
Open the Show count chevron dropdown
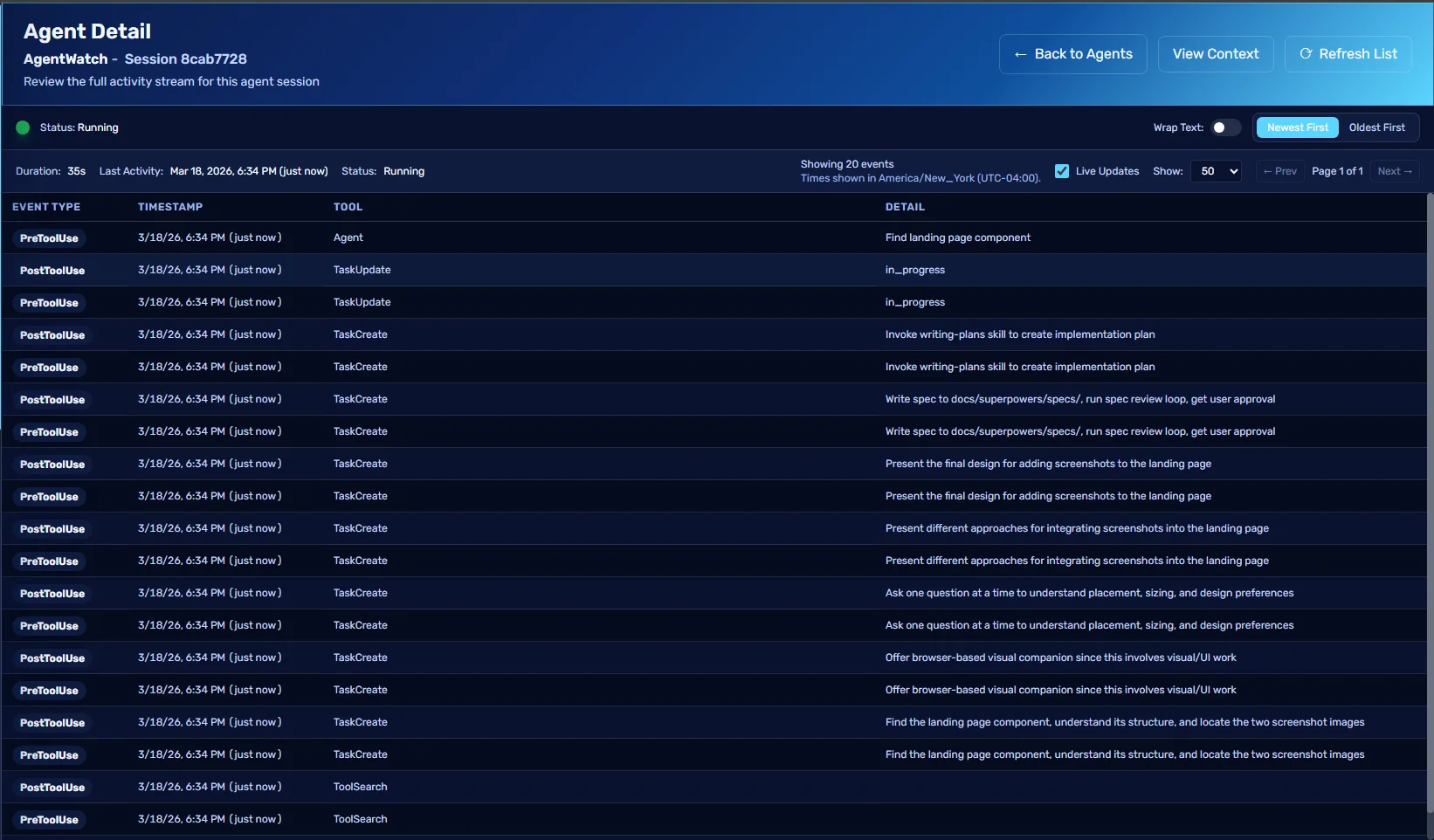coord(1231,171)
